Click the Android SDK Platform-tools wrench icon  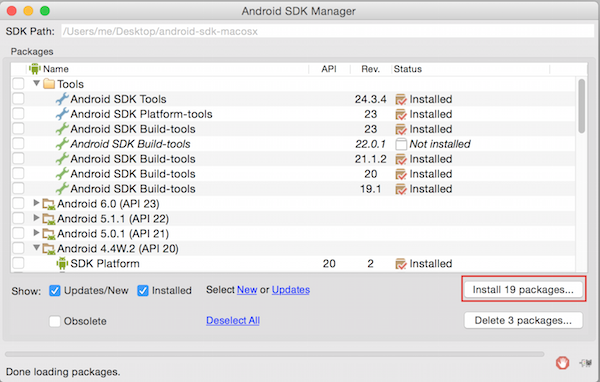(62, 114)
